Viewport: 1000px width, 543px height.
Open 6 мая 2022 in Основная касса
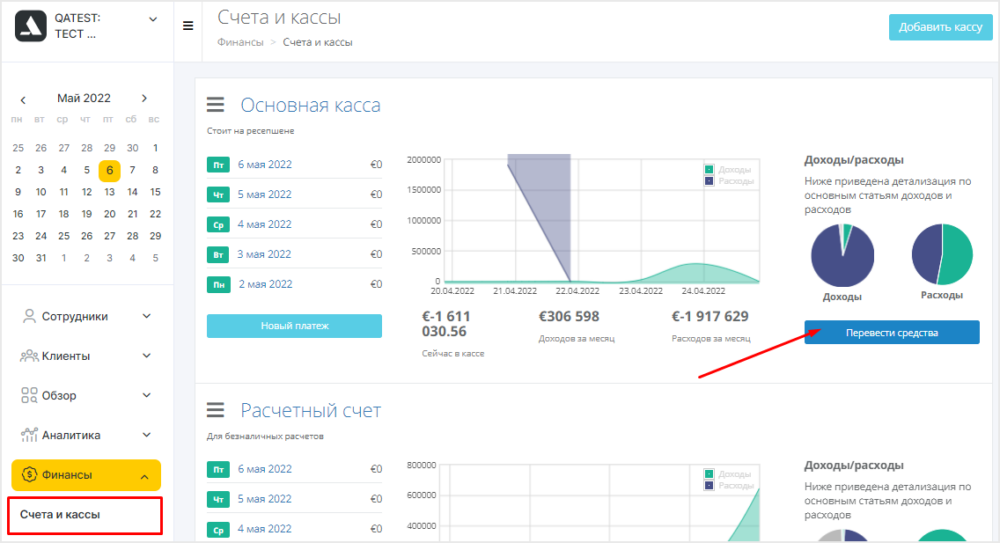265,165
